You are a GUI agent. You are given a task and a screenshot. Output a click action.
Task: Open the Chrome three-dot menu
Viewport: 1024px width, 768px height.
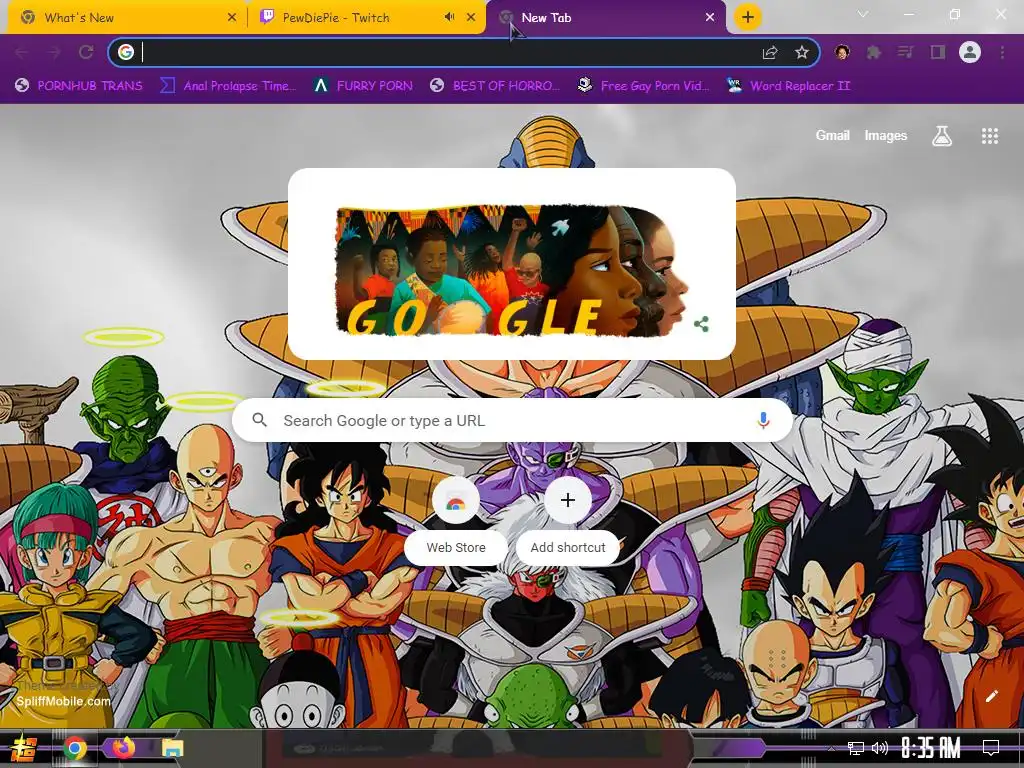coord(1002,52)
